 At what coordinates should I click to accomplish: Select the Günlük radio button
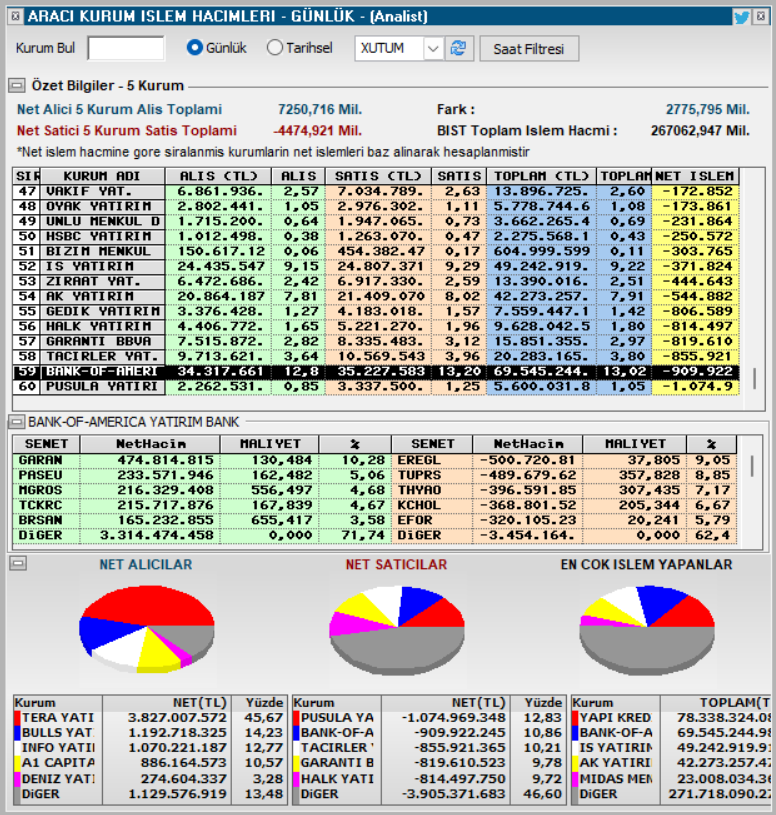tap(194, 48)
